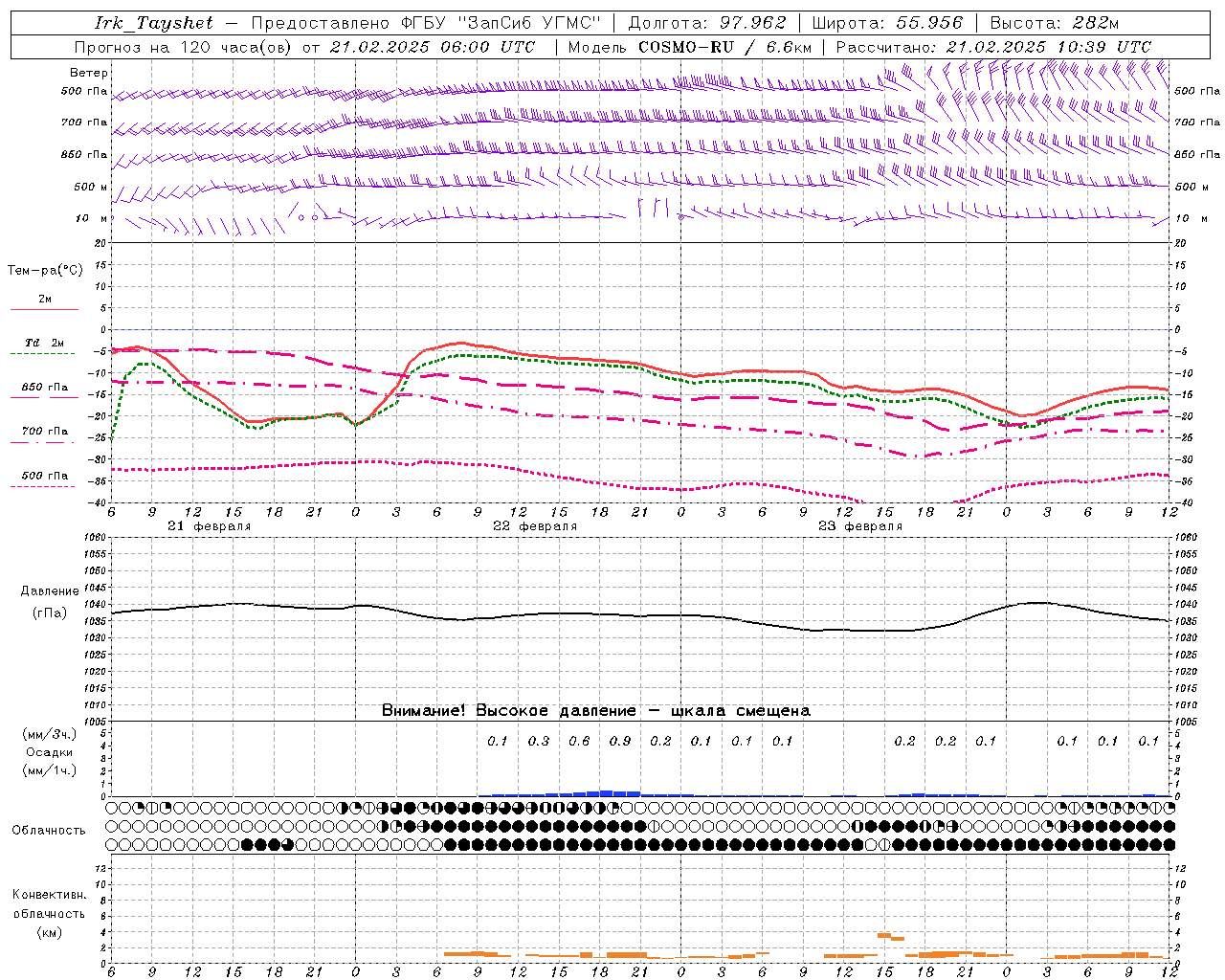Click the latitude value Широта: 55.956
The image size is (1225, 980).
pos(887,23)
